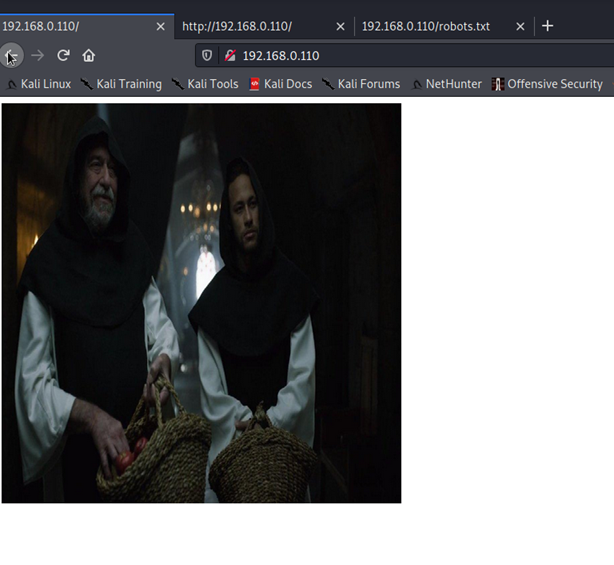The image size is (614, 565).
Task: Open the Kali Tools bookmark
Action: click(205, 84)
